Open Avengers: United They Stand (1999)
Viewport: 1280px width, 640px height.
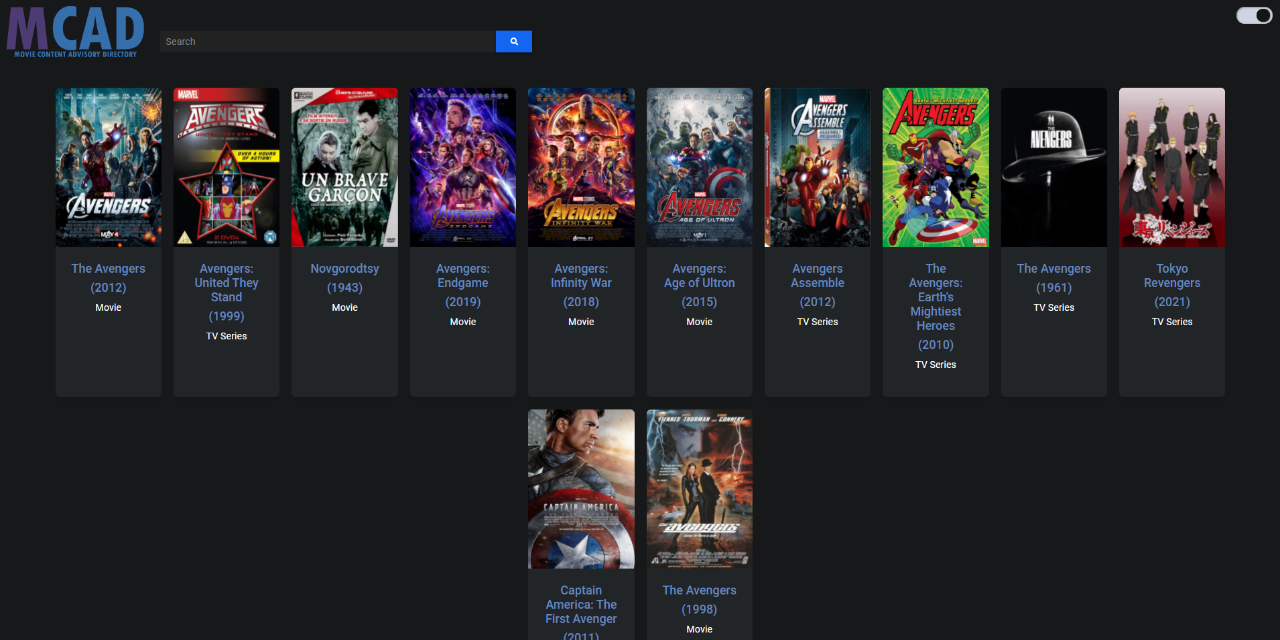click(x=226, y=291)
